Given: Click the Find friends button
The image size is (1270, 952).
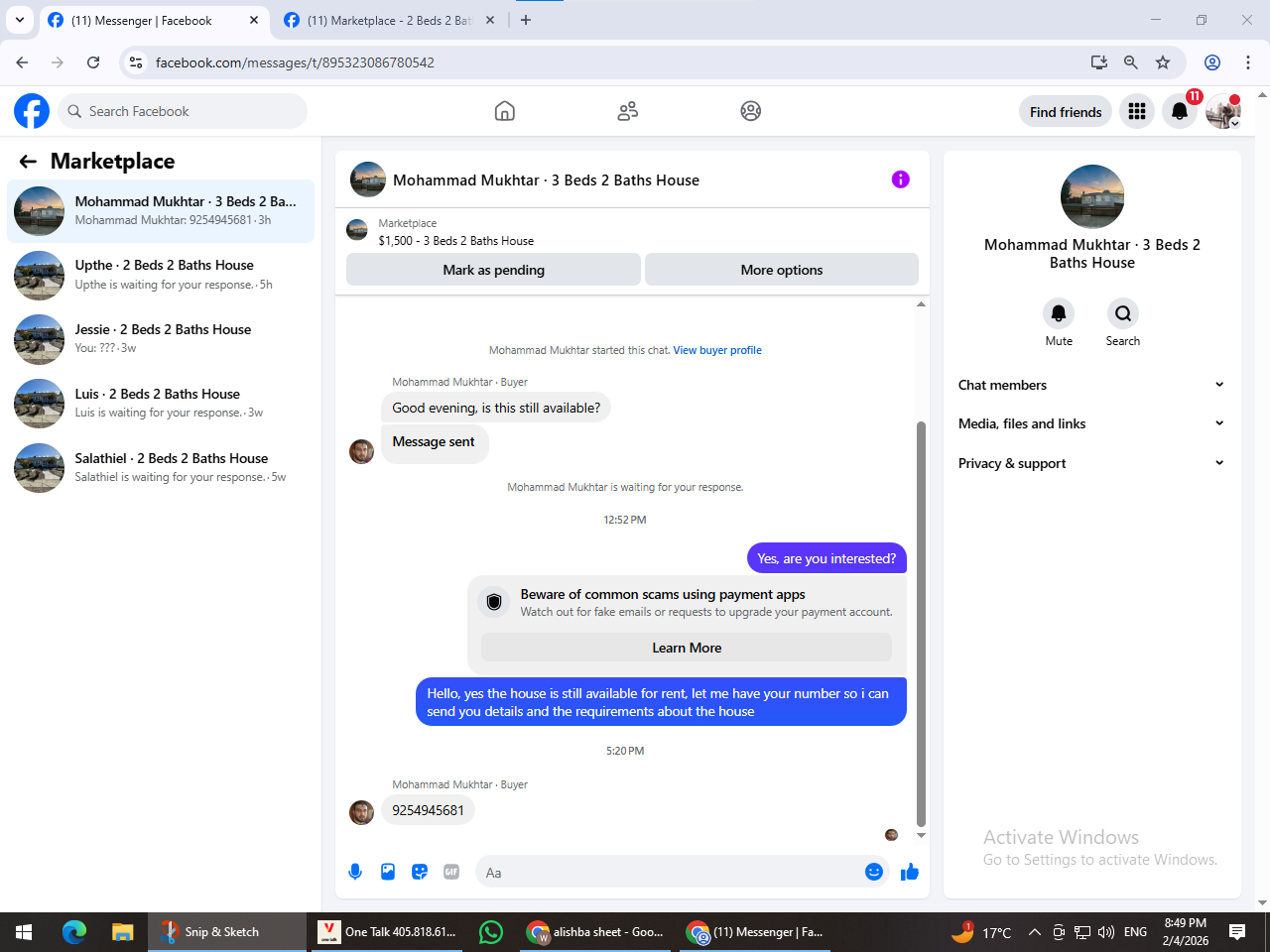Looking at the screenshot, I should (x=1066, y=112).
